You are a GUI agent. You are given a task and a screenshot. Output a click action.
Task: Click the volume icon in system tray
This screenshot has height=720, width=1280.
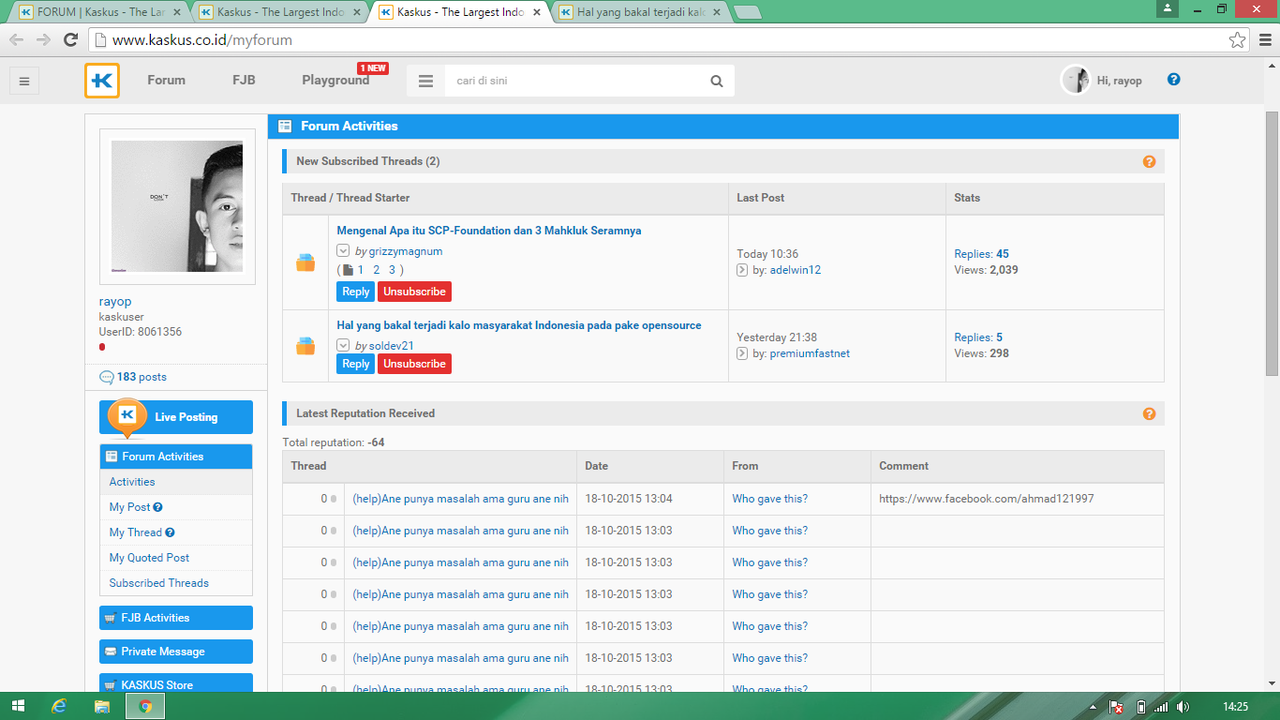tap(1183, 707)
